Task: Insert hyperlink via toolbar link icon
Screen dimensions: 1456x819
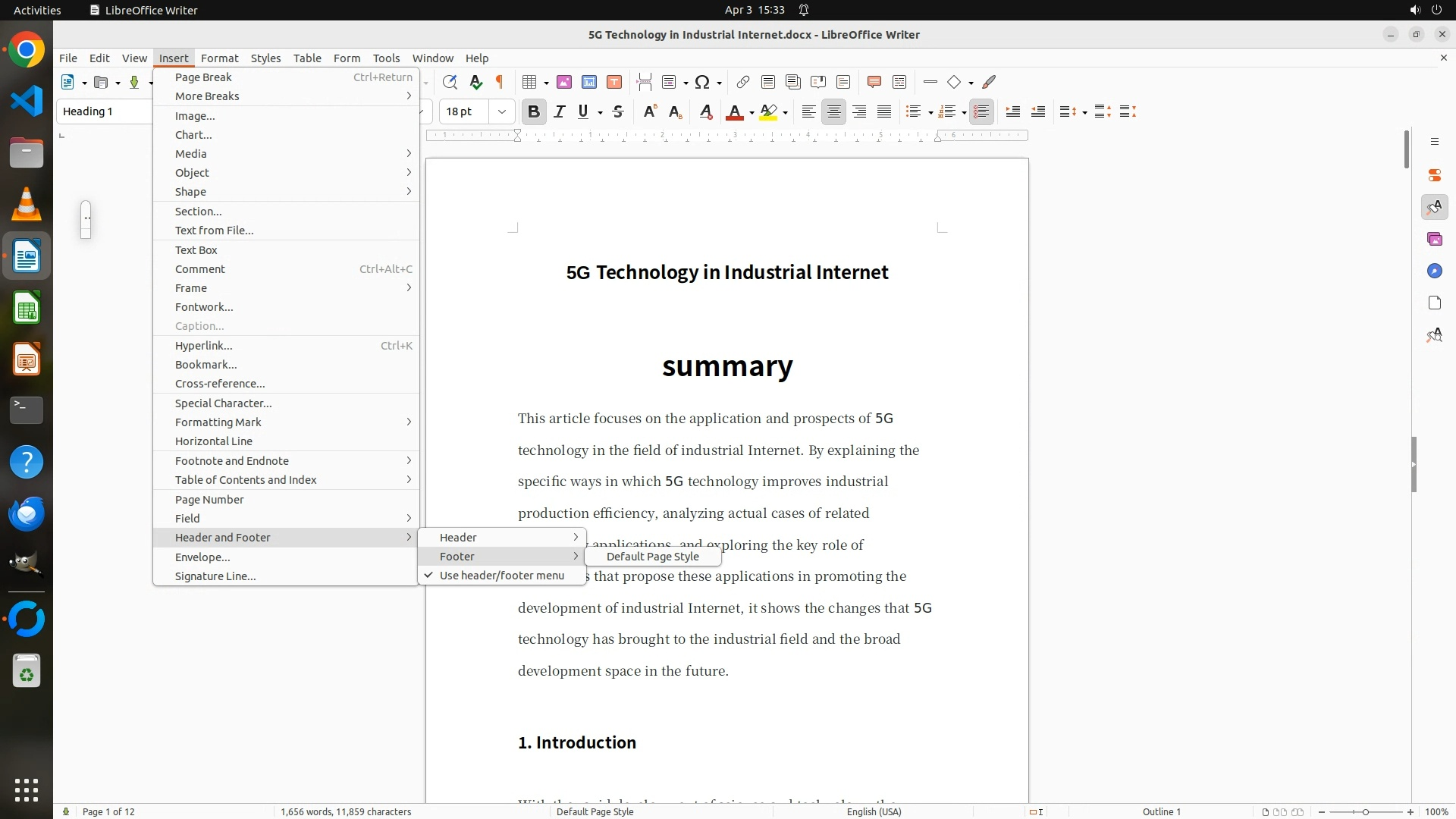Action: (x=743, y=82)
